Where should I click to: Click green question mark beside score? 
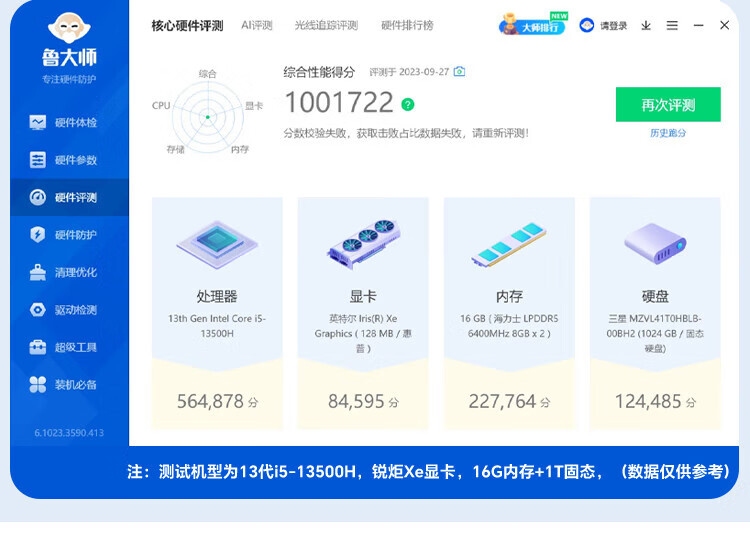pyautogui.click(x=408, y=104)
